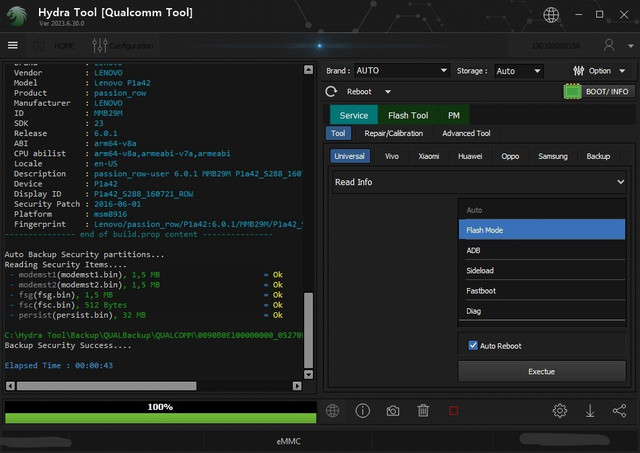This screenshot has width=640, height=453.
Task: Click the msm8916 platform value
Action: click(x=110, y=214)
